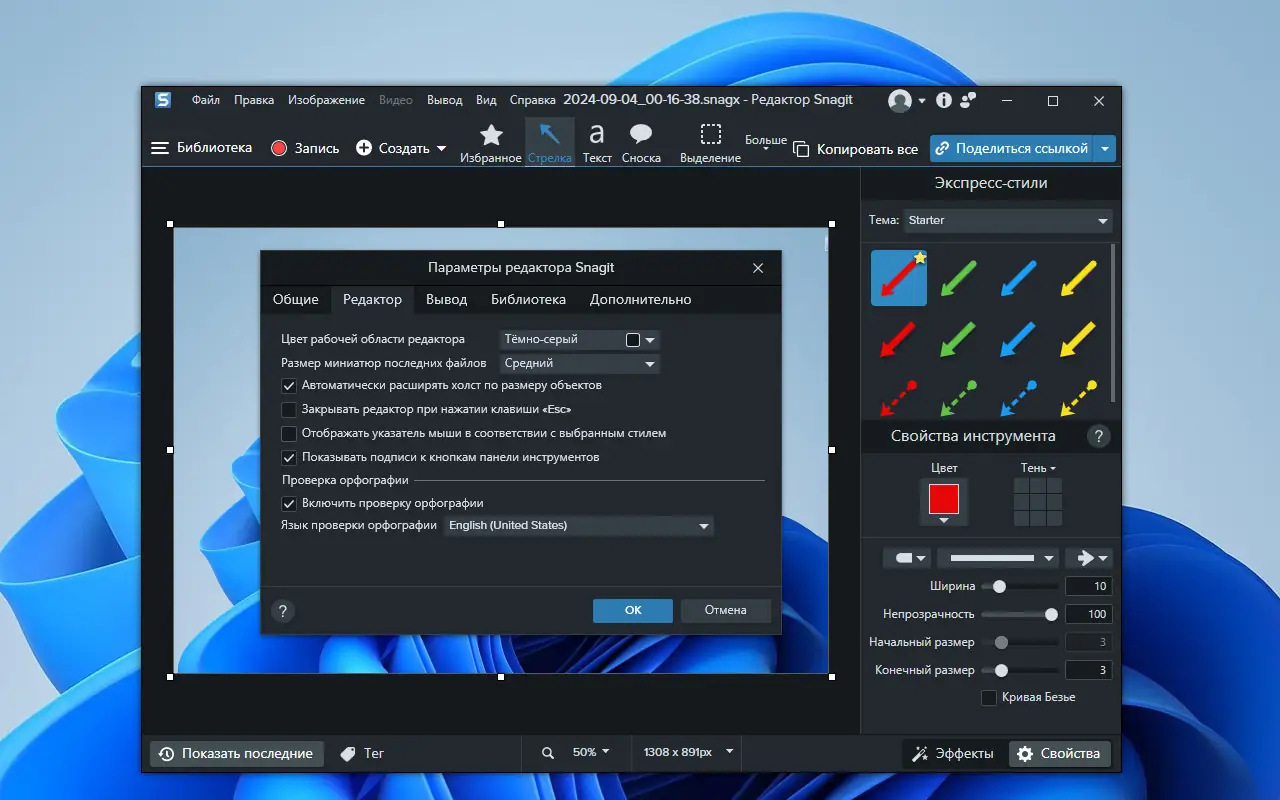Open the Цвет рабочей области редактора dropdown

(580, 340)
